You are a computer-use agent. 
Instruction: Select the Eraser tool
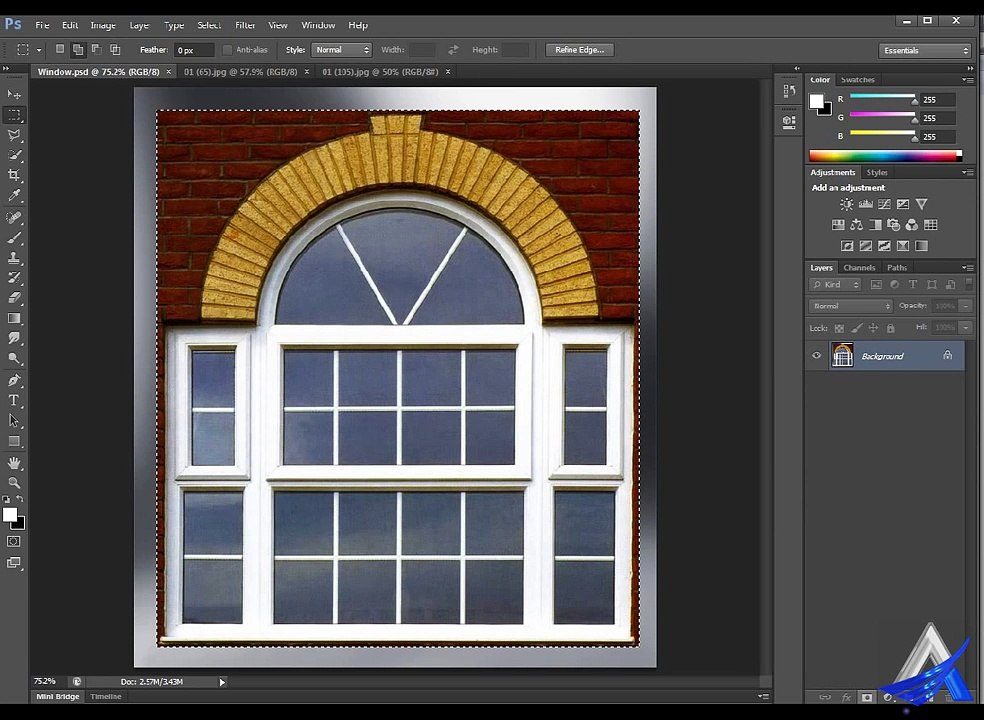click(14, 298)
